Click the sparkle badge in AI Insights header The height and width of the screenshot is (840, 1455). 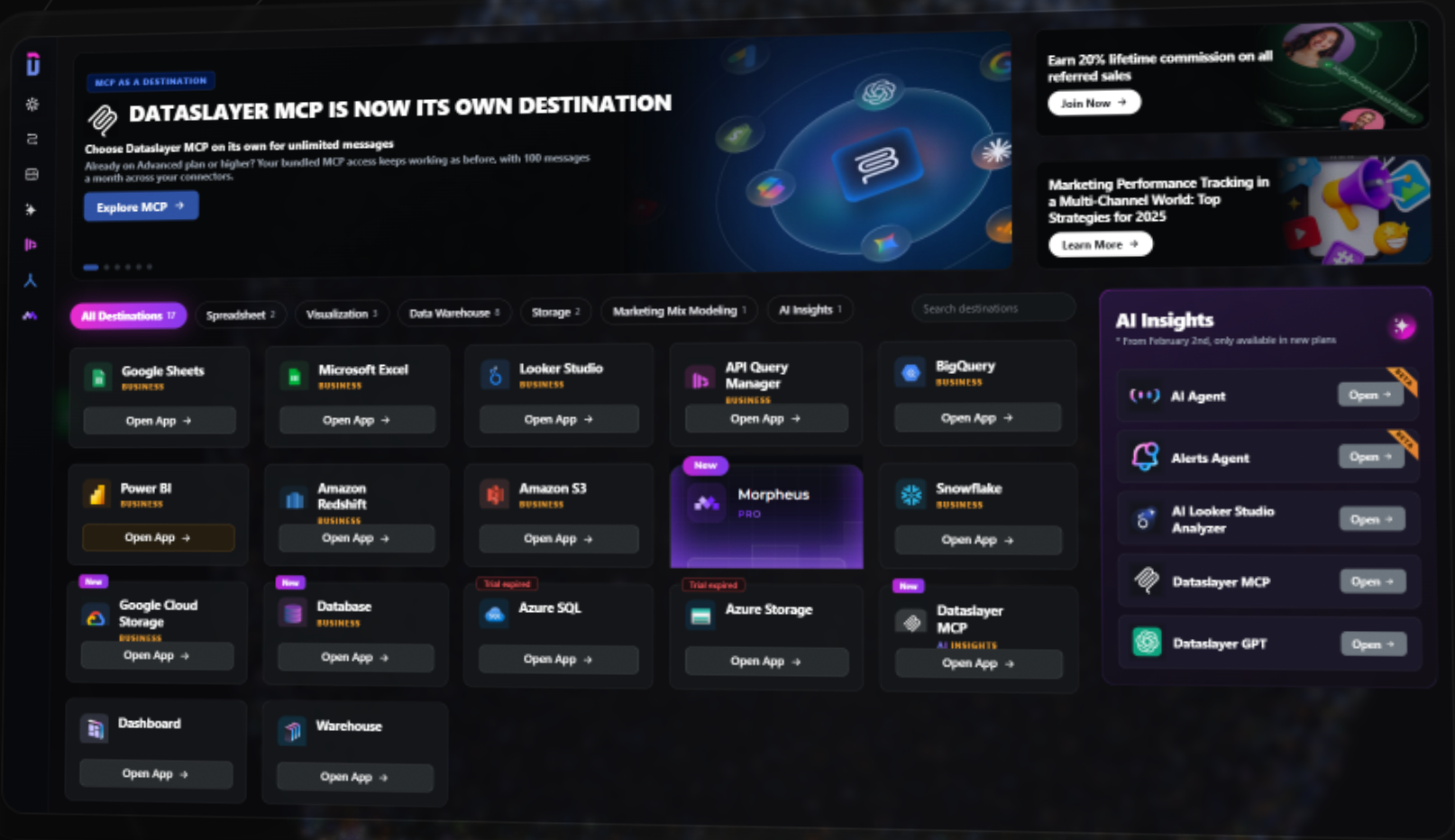click(x=1402, y=327)
